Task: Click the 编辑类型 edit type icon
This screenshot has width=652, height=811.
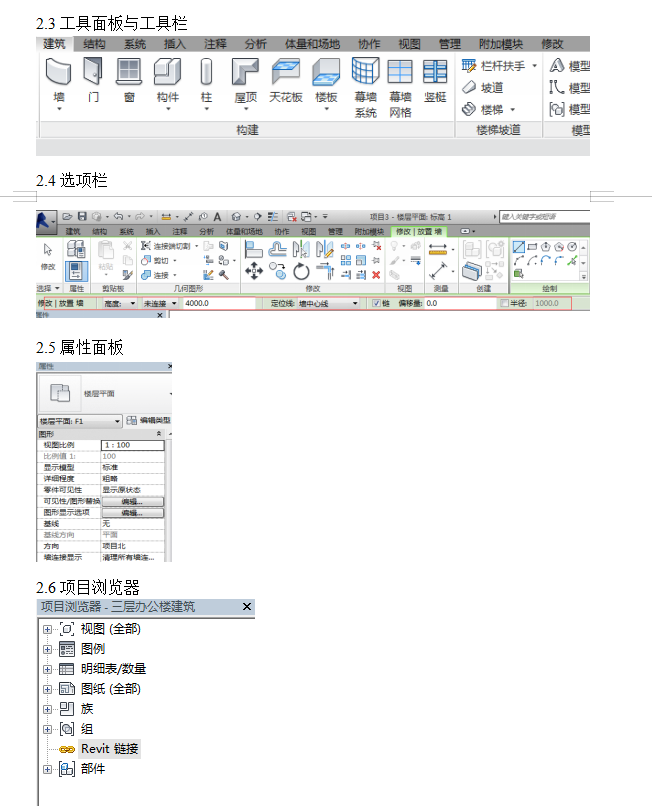Action: click(132, 420)
